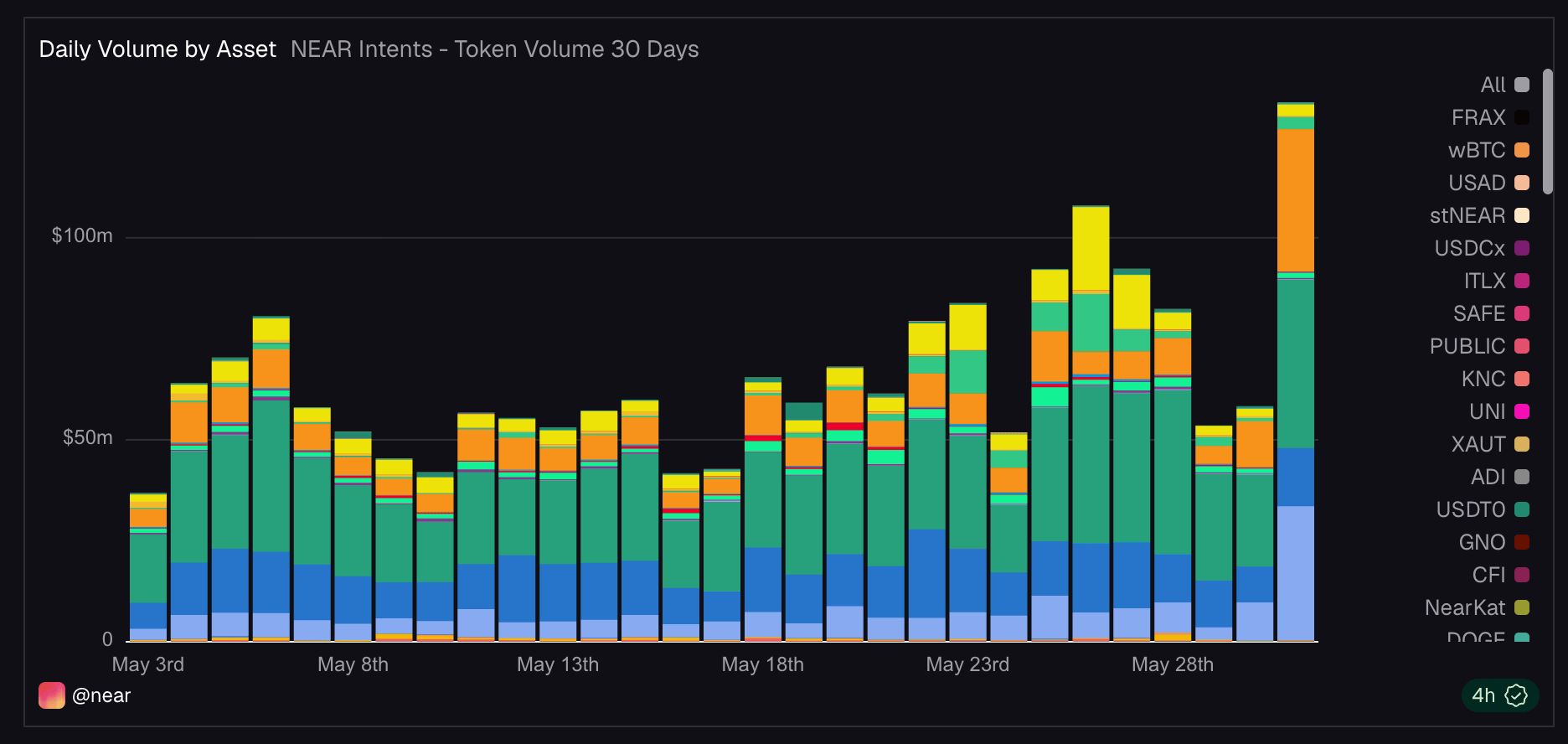The height and width of the screenshot is (744, 1568).
Task: Toggle the GNO legend label
Action: [x=1483, y=542]
